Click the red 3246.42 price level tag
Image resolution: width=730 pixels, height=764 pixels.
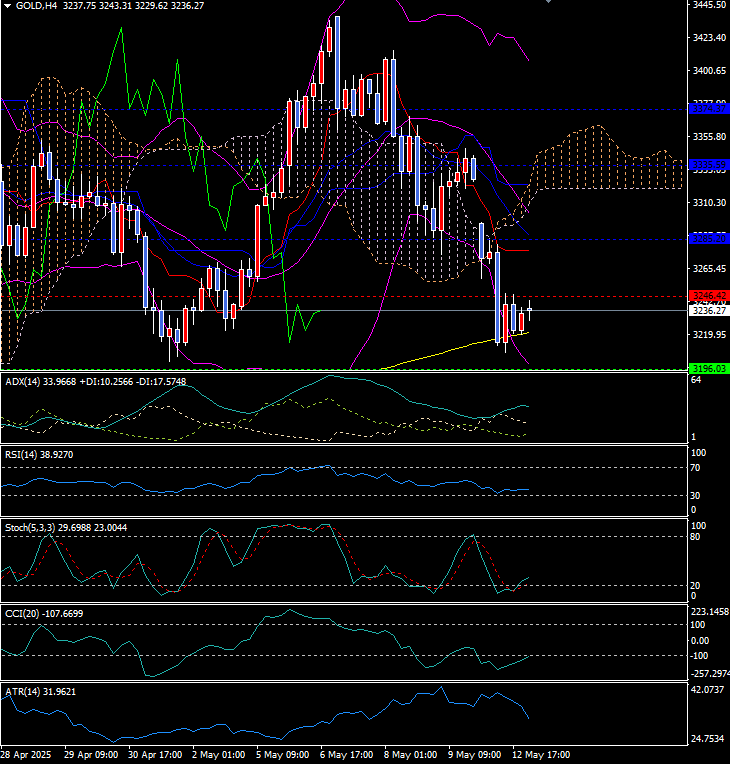pos(709,296)
